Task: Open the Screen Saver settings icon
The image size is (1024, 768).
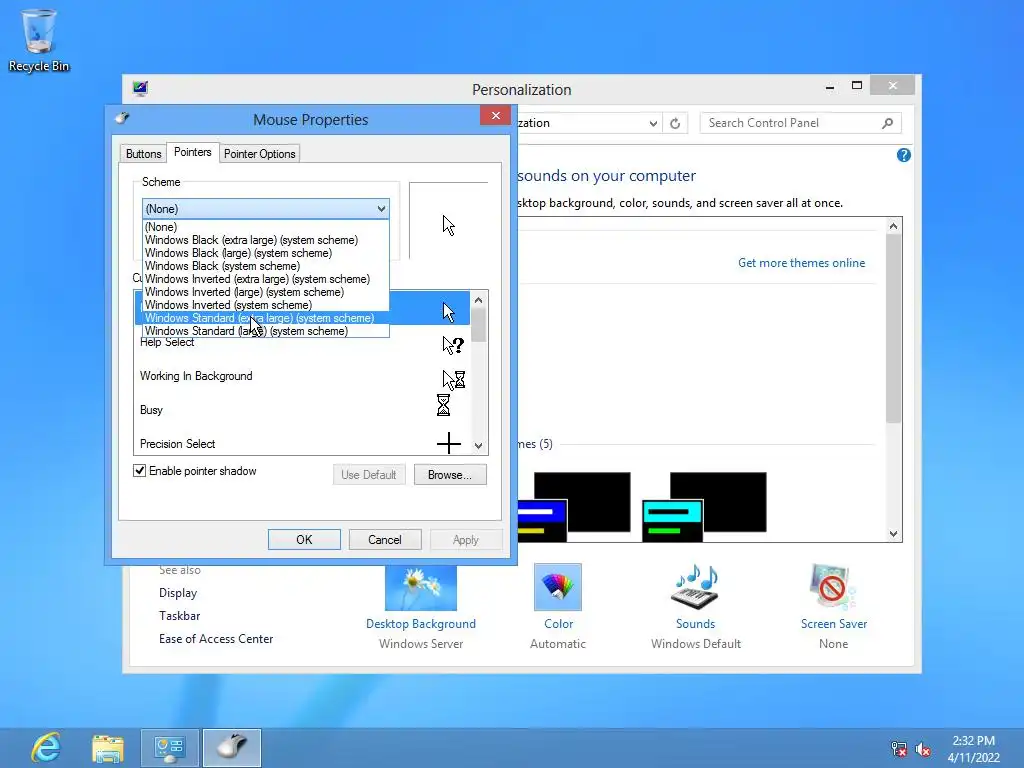Action: (833, 587)
